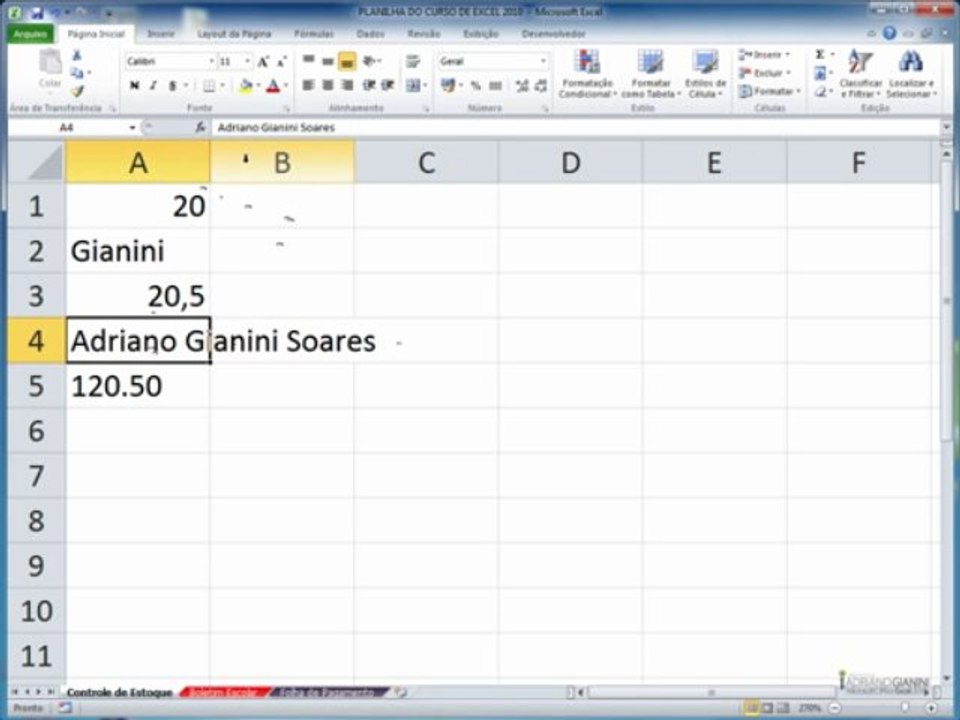The height and width of the screenshot is (720, 960).
Task: Apply the yellow fill color bucket
Action: [246, 86]
